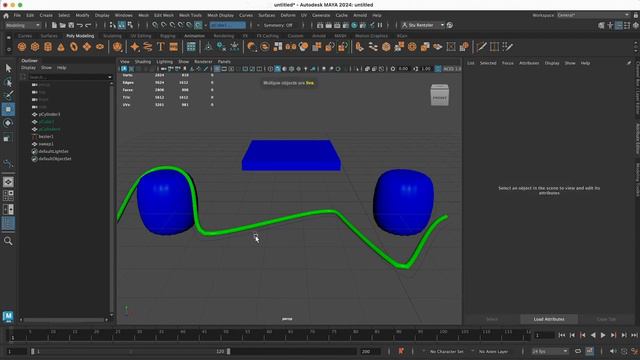Switch to the Poly Modeling shelf tab

[80, 36]
